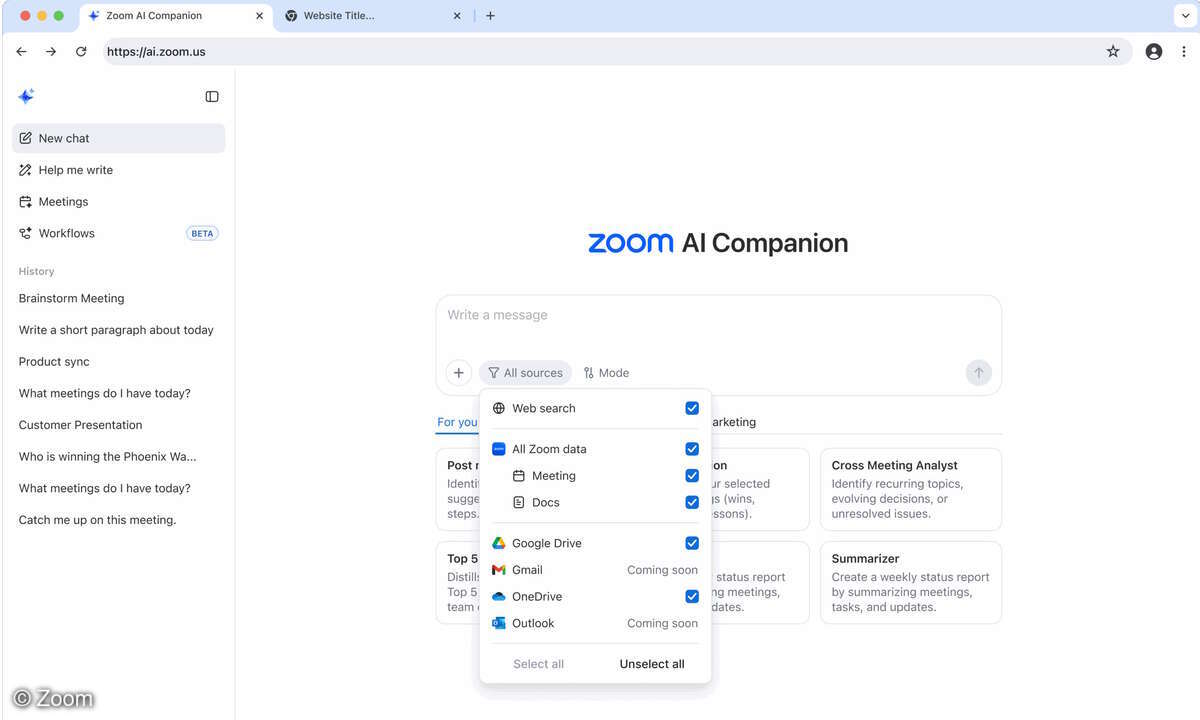Open the Brainstorm Meeting history entry

tap(71, 298)
